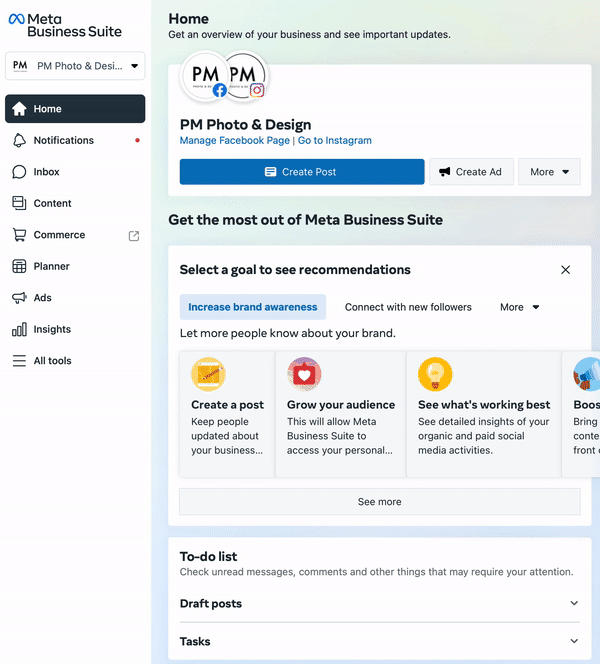Open Planner in the sidebar

(75, 266)
